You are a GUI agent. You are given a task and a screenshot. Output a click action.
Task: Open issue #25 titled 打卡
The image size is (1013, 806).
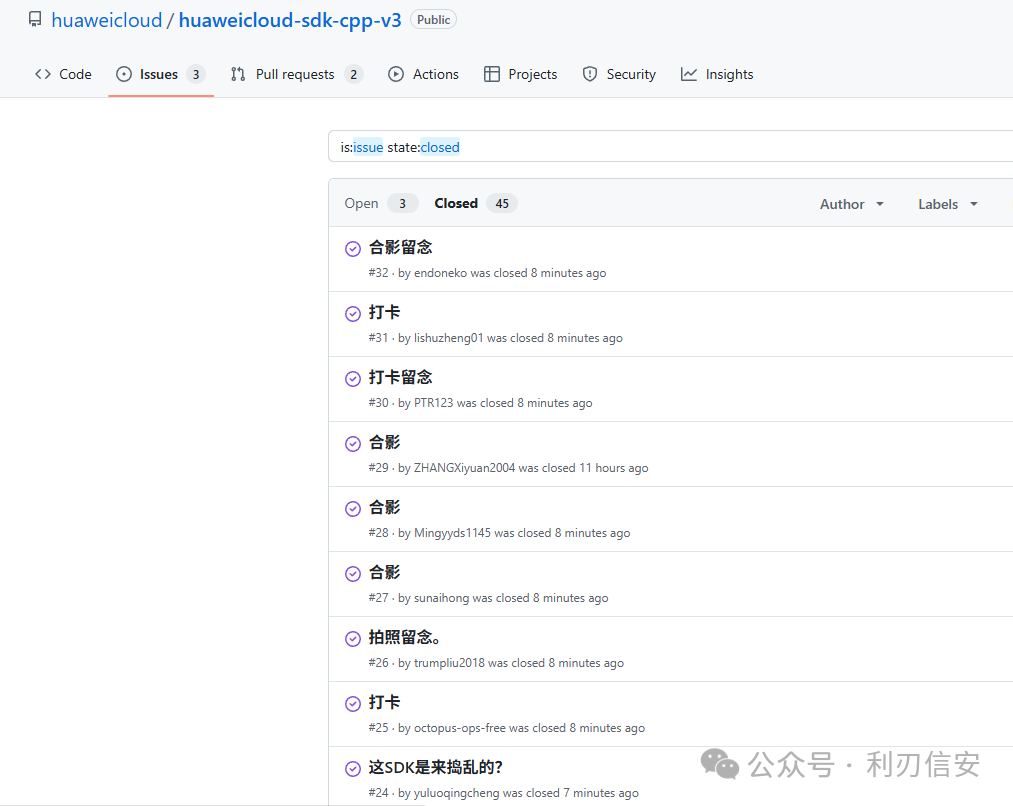point(384,702)
